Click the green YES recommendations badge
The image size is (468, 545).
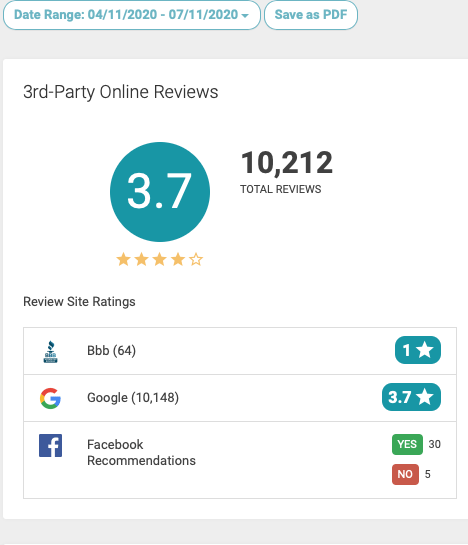click(407, 444)
